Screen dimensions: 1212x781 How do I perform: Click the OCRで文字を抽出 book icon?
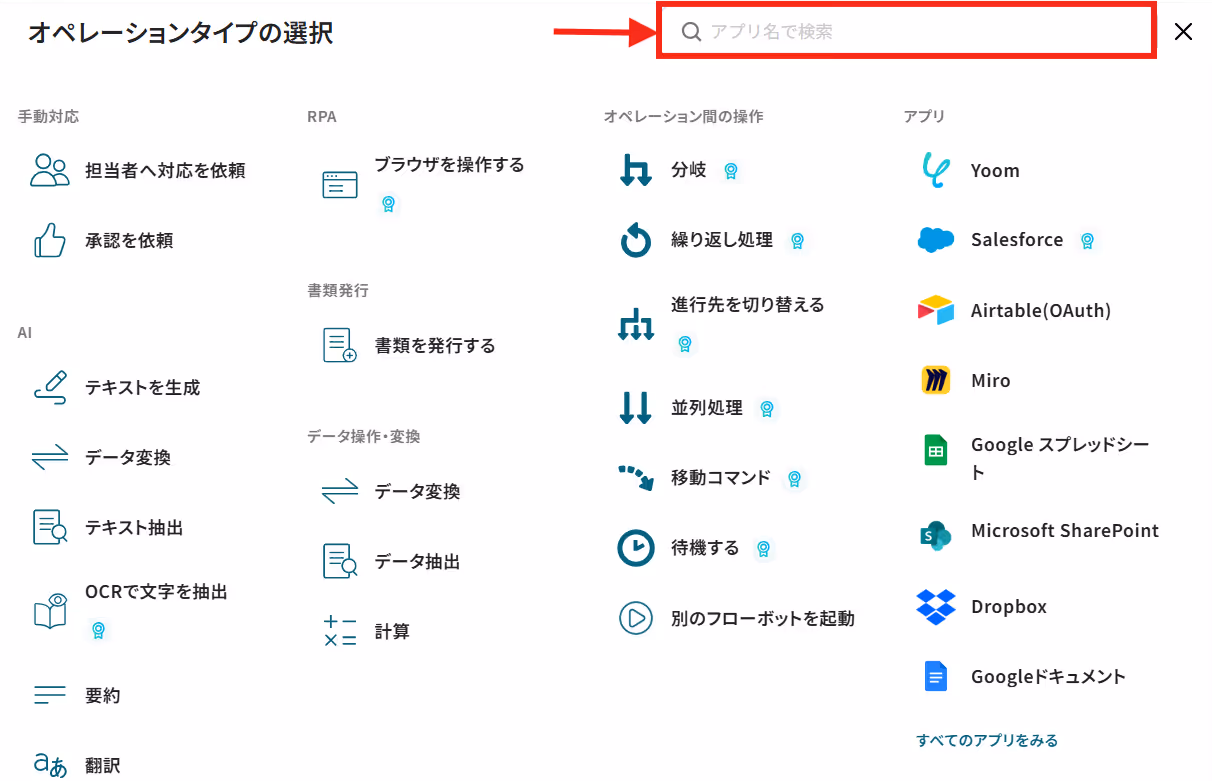coord(50,612)
